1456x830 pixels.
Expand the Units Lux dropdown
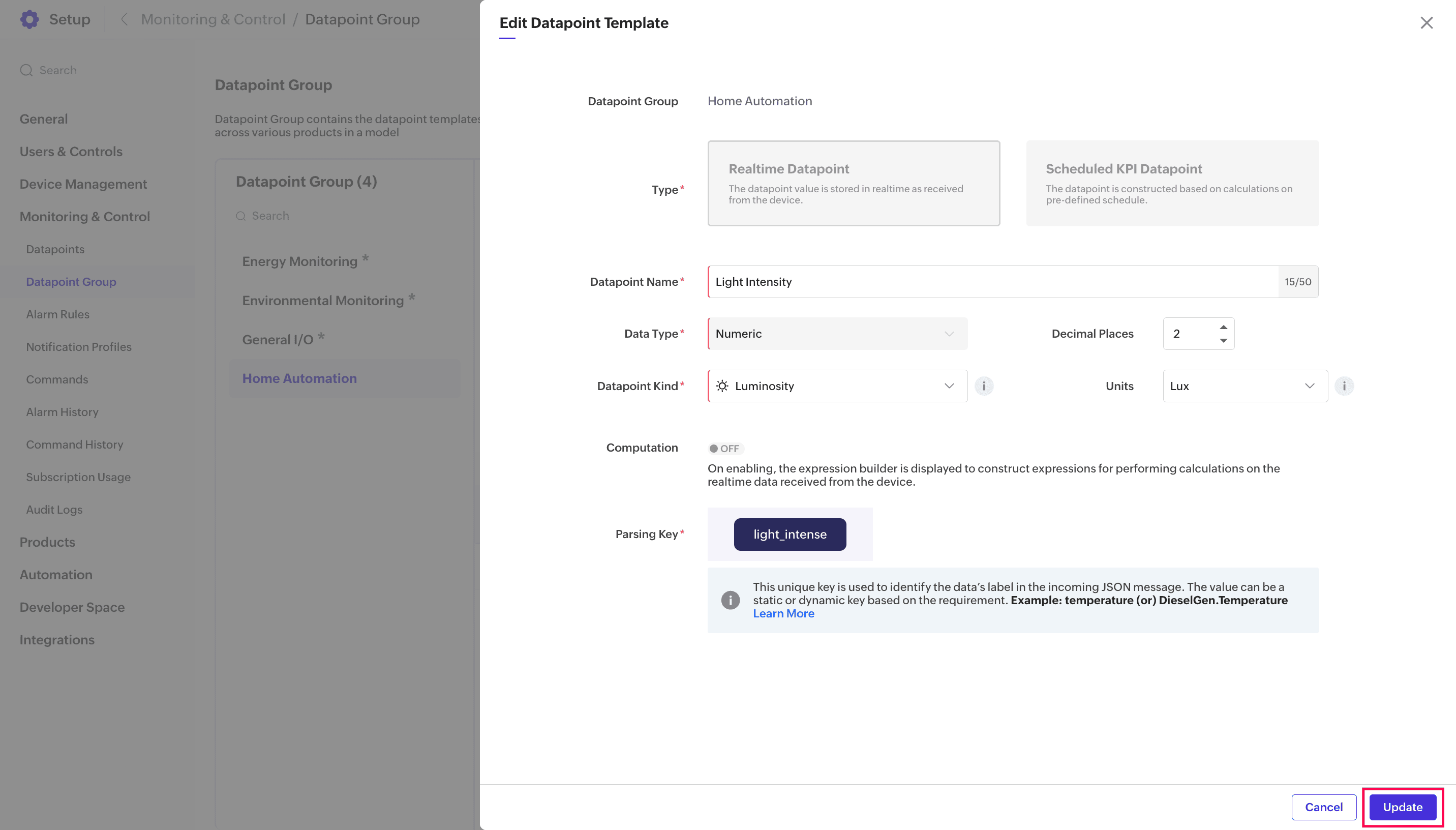[x=1245, y=386]
